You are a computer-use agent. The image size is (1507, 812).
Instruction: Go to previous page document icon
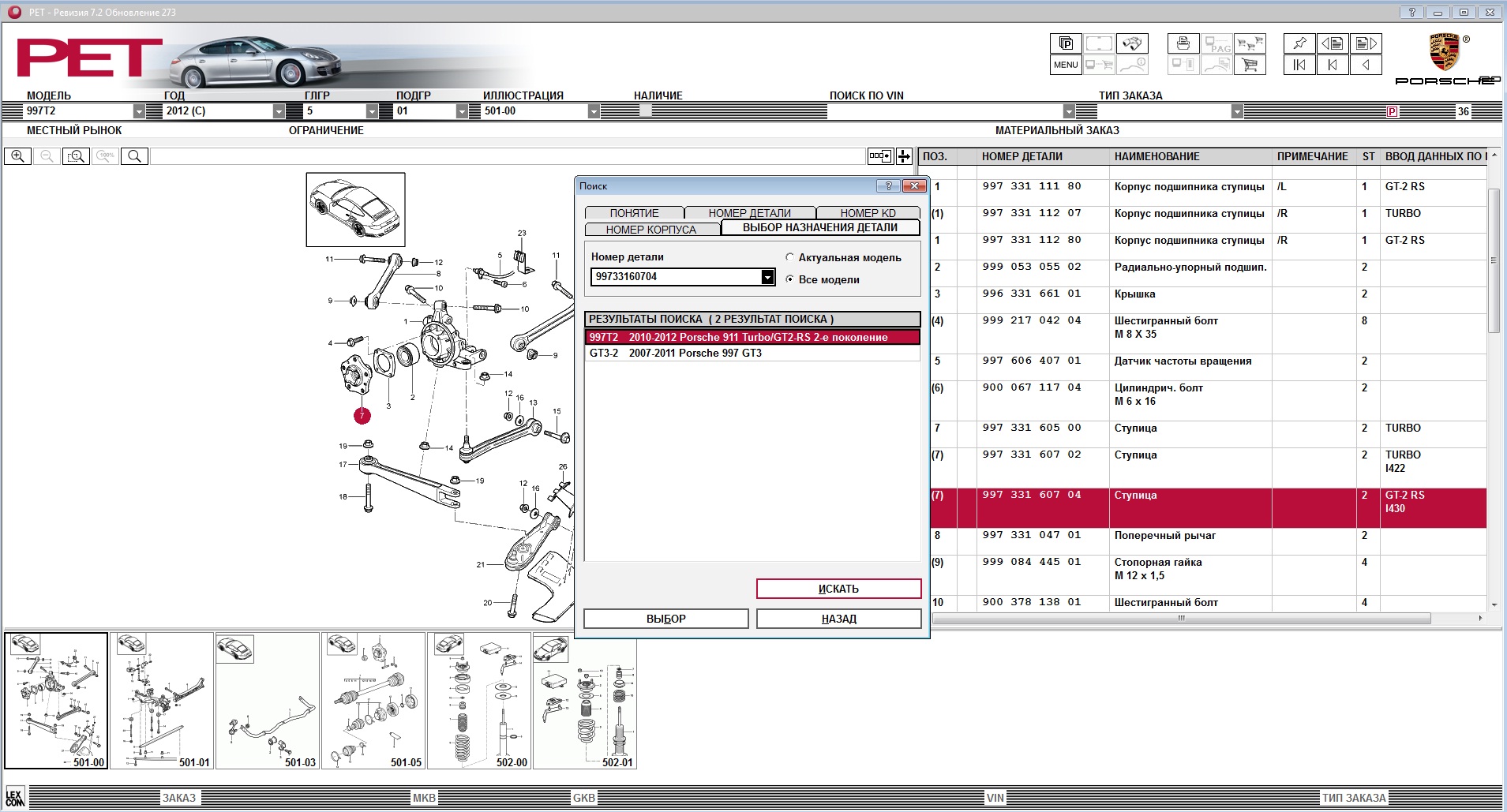point(1333,43)
